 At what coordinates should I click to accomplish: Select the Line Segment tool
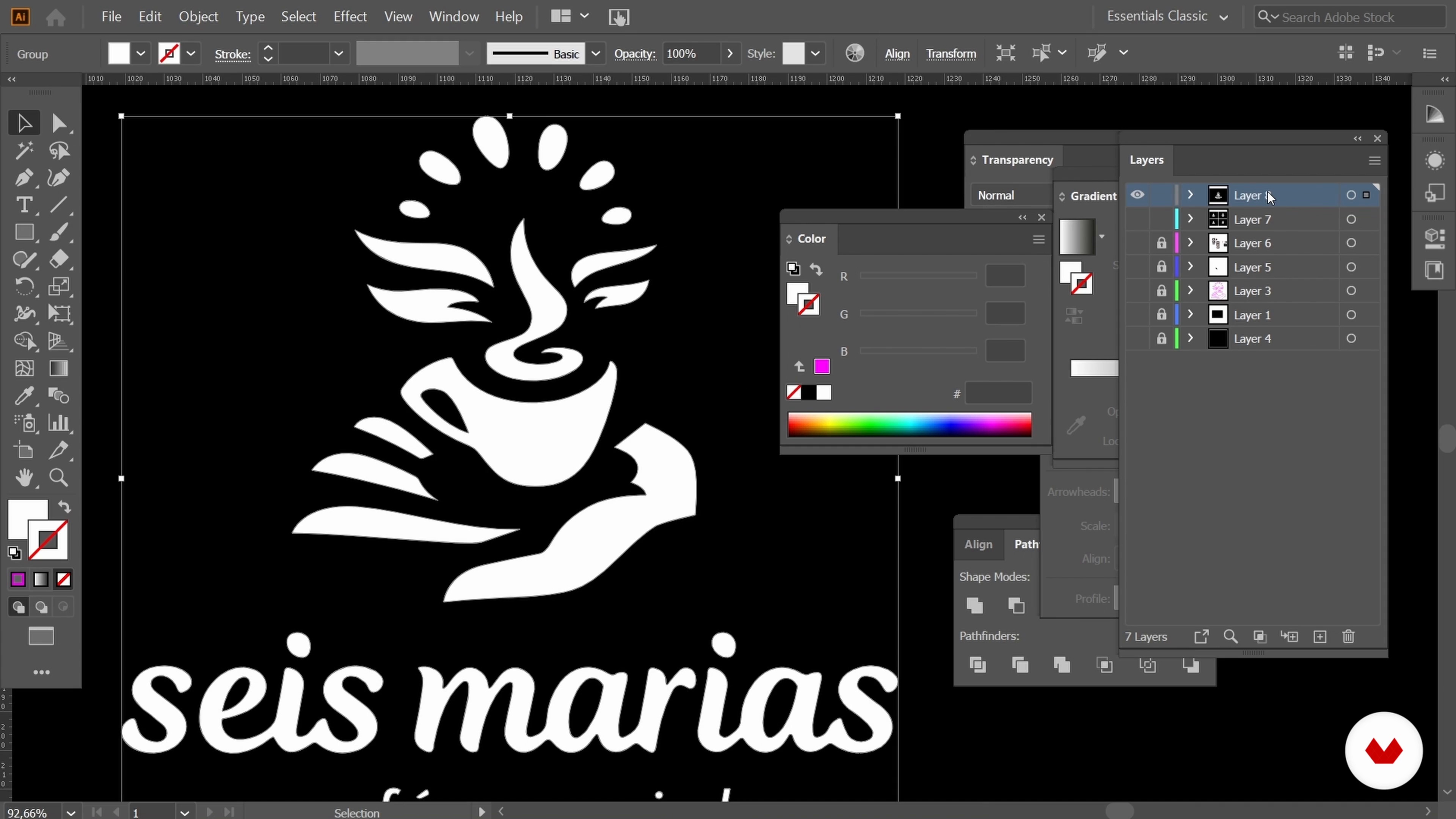59,205
